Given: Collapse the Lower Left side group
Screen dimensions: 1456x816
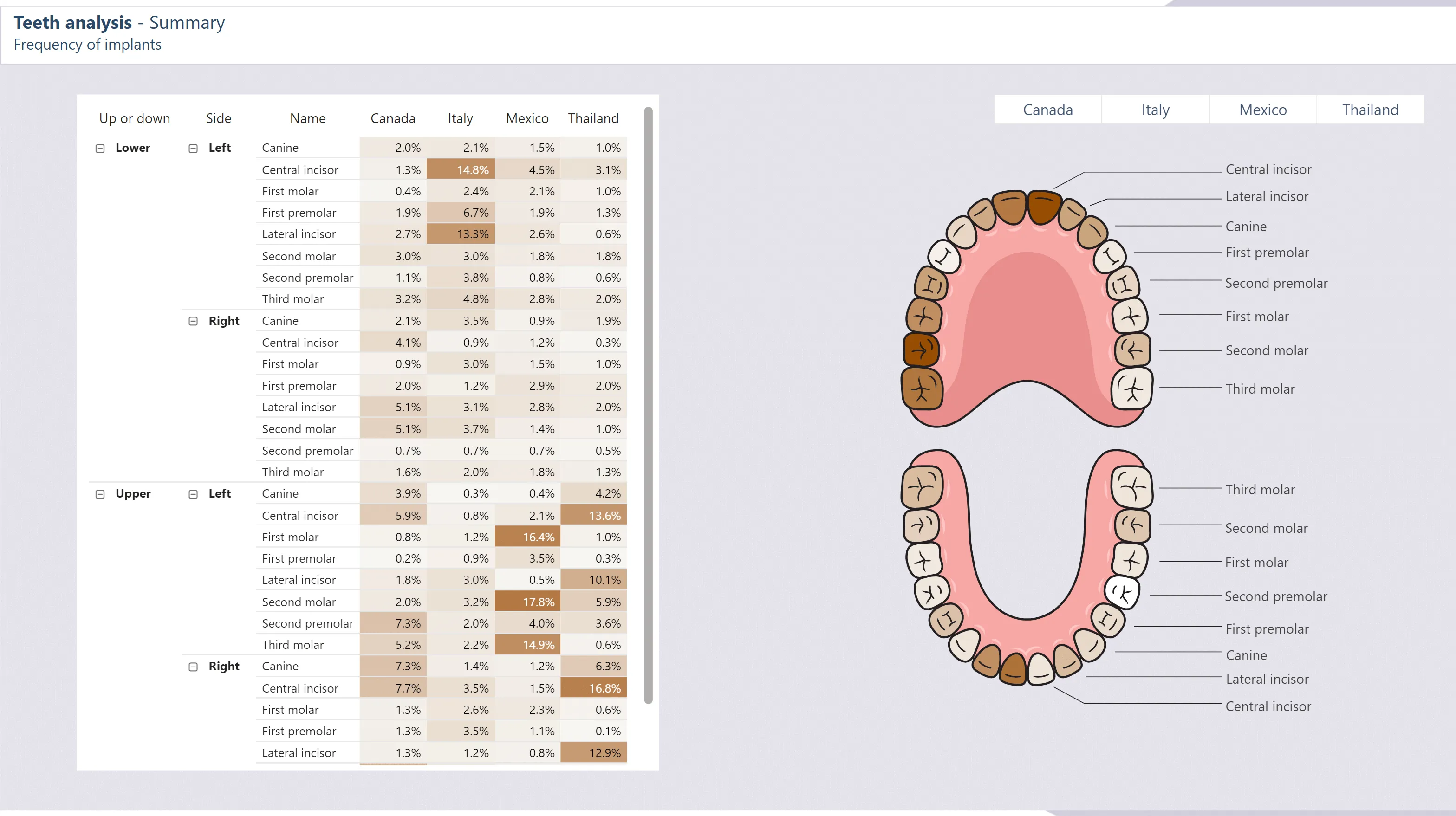Looking at the screenshot, I should pyautogui.click(x=193, y=148).
